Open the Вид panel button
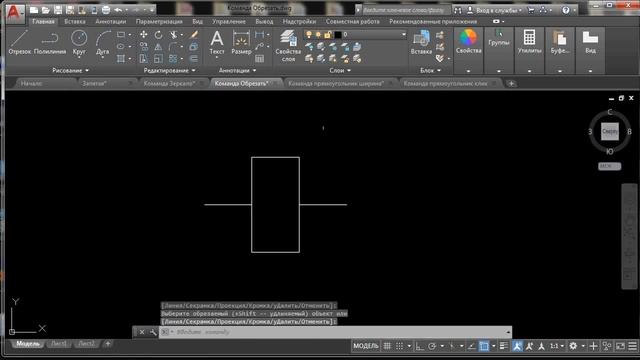 (590, 42)
